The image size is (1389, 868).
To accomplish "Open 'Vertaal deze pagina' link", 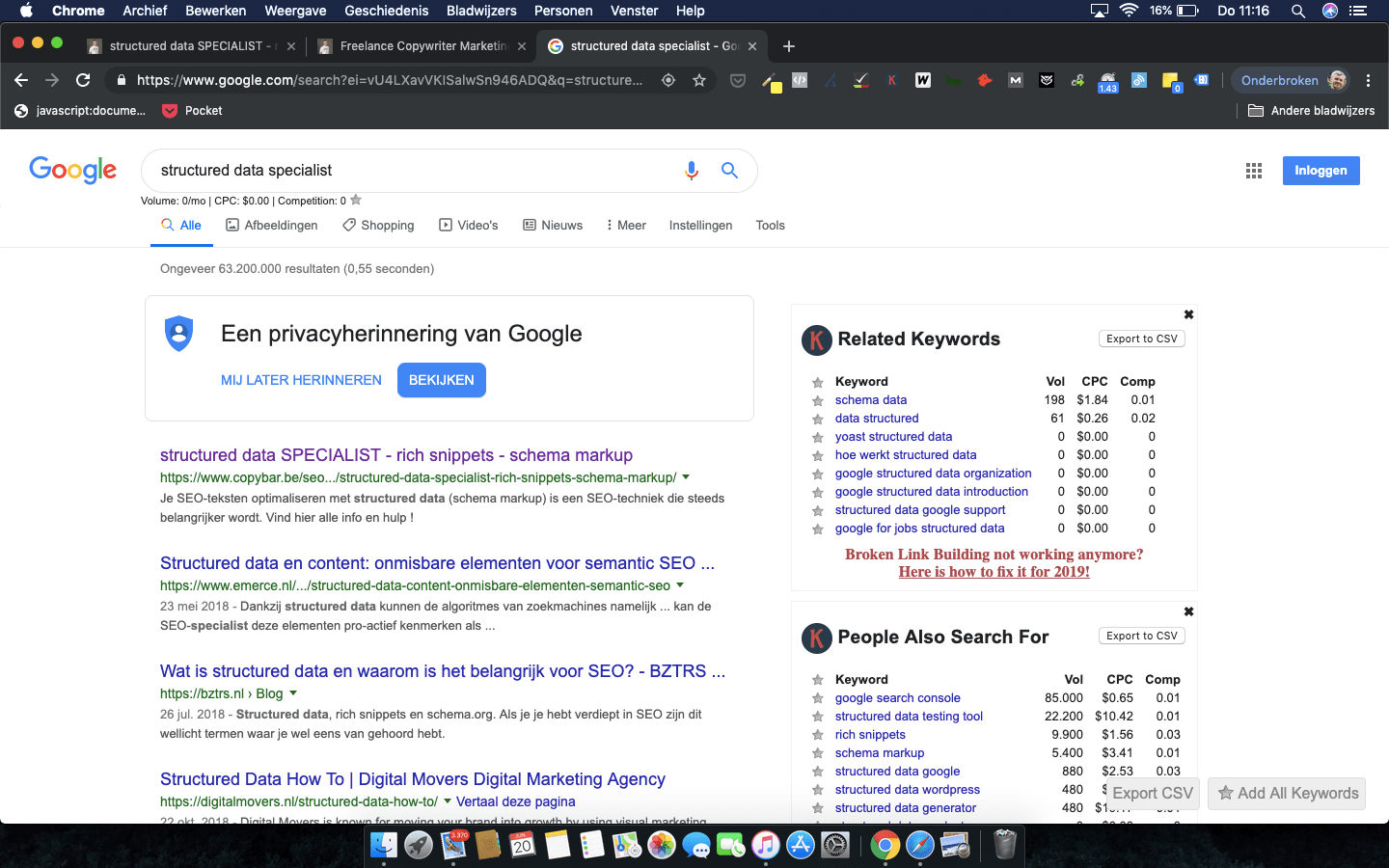I will click(x=515, y=800).
